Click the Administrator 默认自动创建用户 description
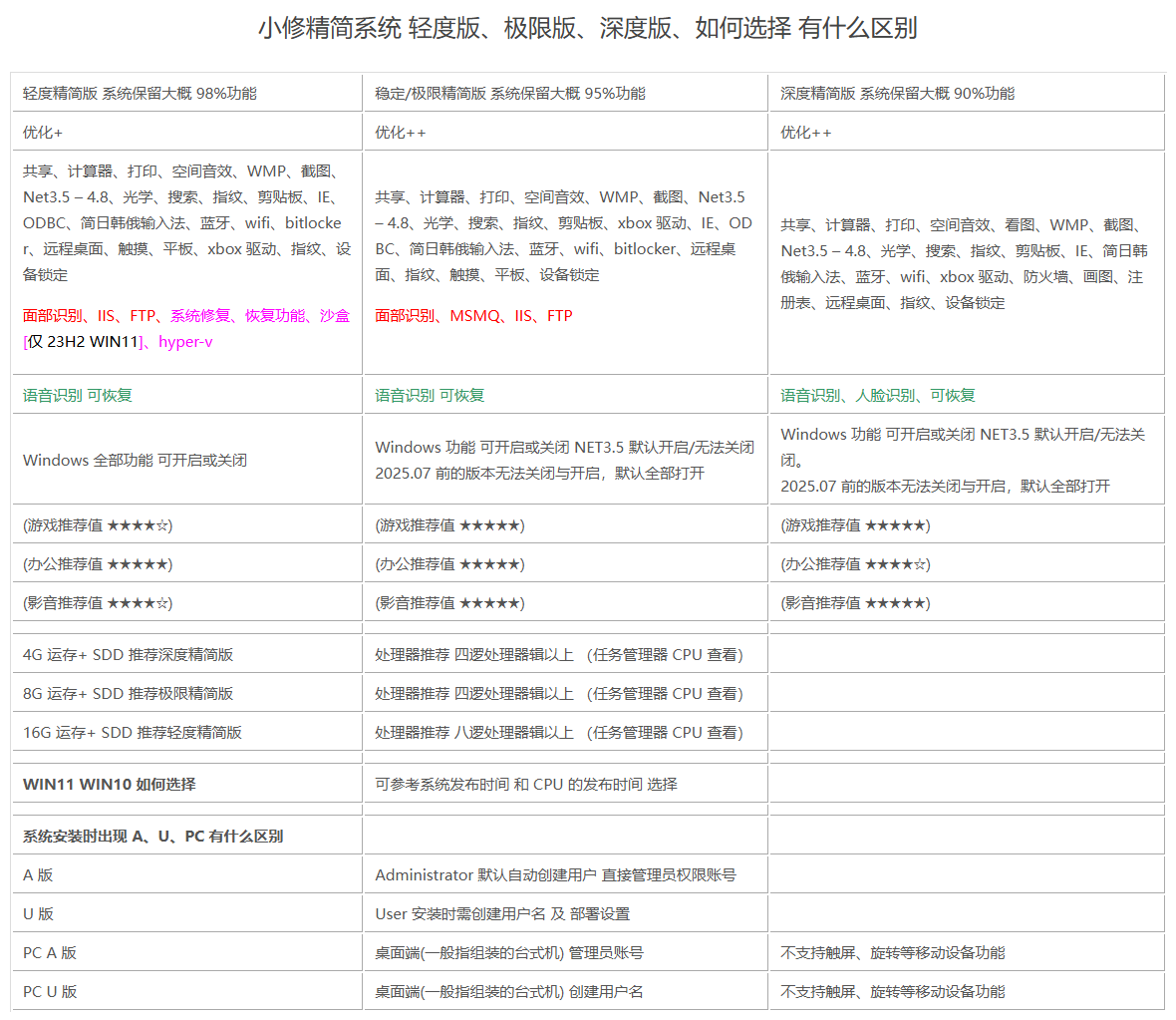This screenshot has width=1176, height=1020. tap(555, 875)
